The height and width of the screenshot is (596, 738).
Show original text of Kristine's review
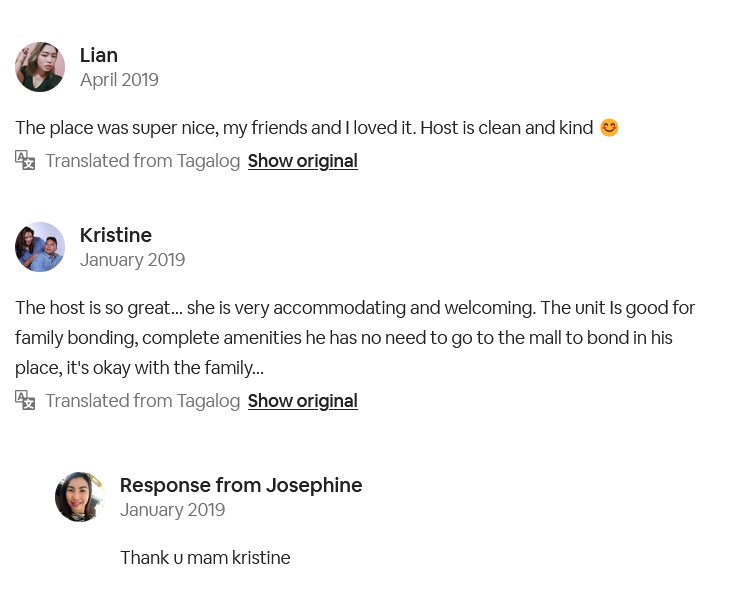302,401
